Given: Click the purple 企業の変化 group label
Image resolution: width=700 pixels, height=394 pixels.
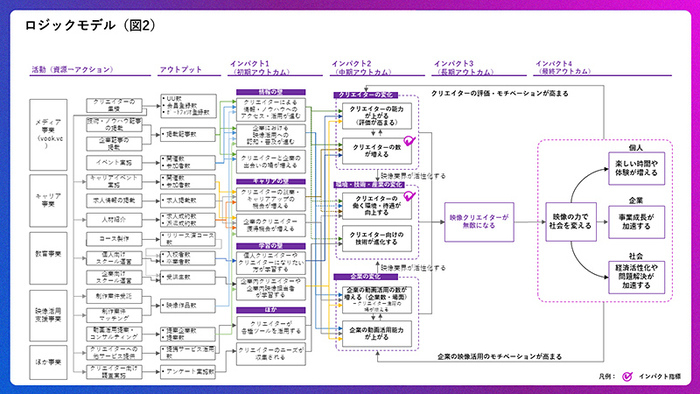Looking at the screenshot, I should pyautogui.click(x=366, y=277).
